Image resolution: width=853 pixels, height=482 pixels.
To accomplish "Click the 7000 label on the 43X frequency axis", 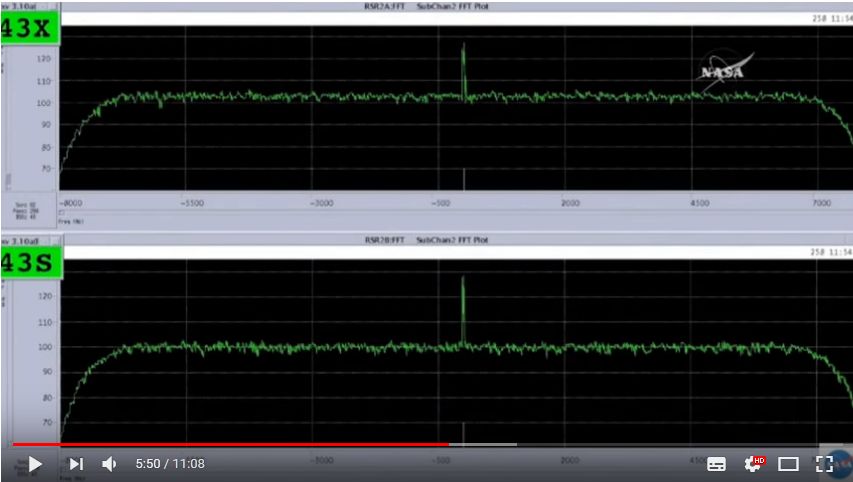I will 821,203.
